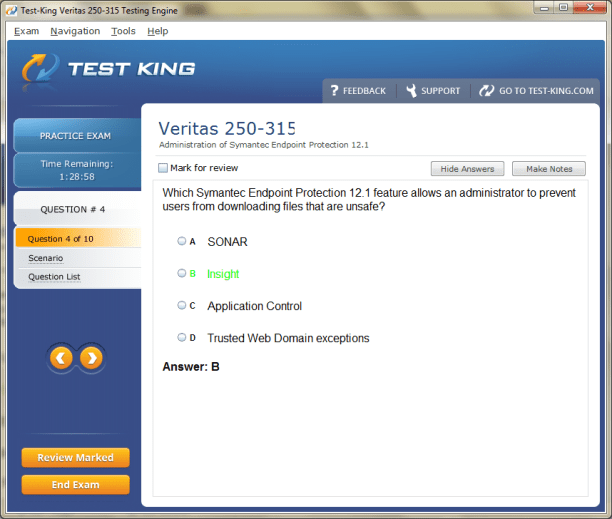The image size is (612, 519).
Task: Open the Tools menu
Action: [x=123, y=31]
